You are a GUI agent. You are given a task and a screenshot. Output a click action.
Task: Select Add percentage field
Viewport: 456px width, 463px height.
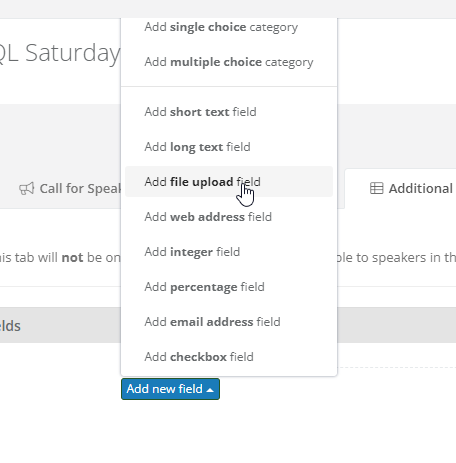point(229,287)
